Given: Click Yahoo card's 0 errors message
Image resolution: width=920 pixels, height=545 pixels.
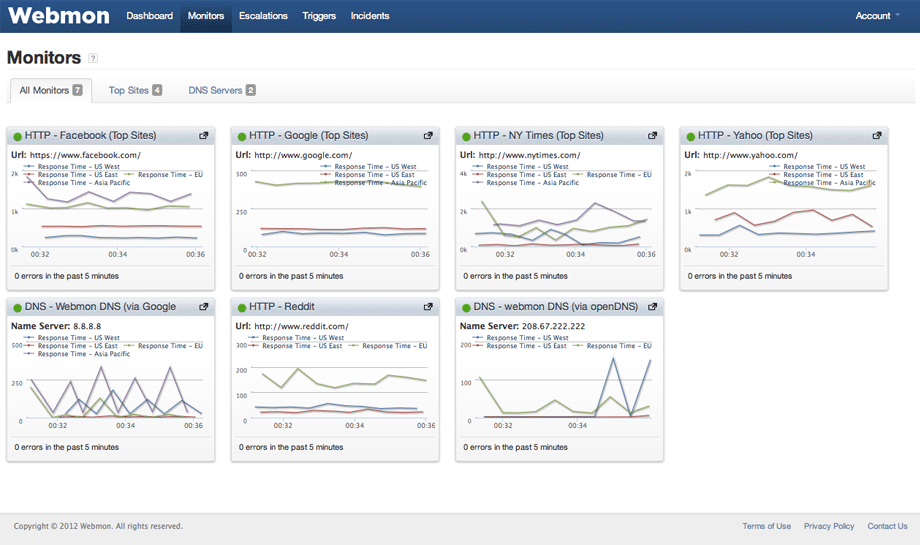Looking at the screenshot, I should [740, 276].
